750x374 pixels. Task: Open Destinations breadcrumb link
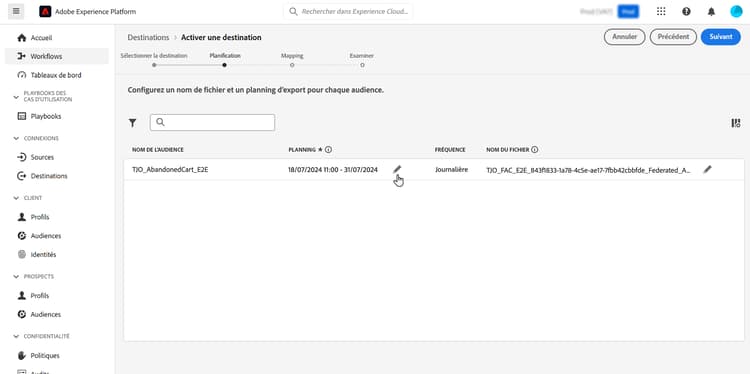148,37
